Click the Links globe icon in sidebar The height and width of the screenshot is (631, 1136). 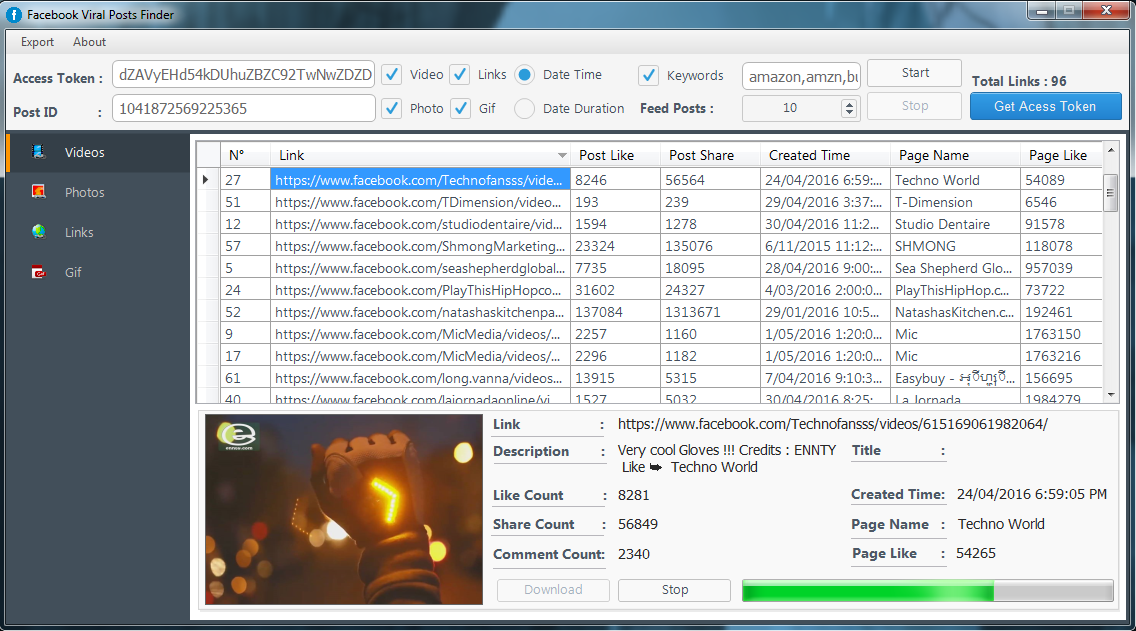click(x=38, y=231)
